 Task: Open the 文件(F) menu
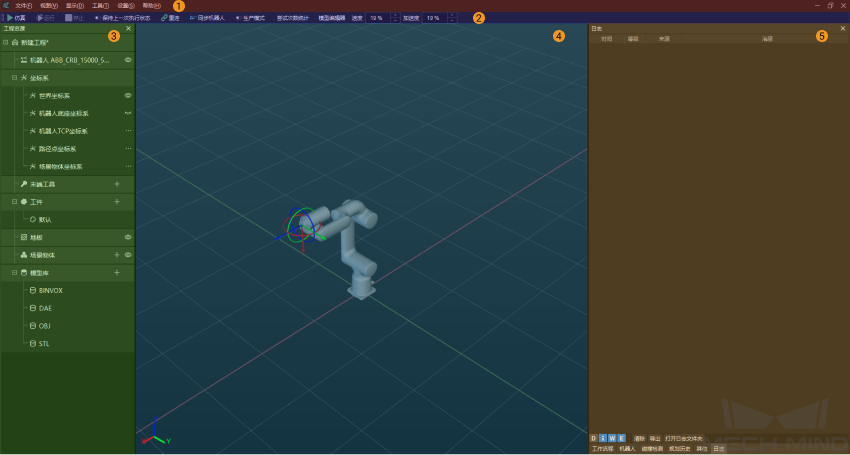point(23,5)
